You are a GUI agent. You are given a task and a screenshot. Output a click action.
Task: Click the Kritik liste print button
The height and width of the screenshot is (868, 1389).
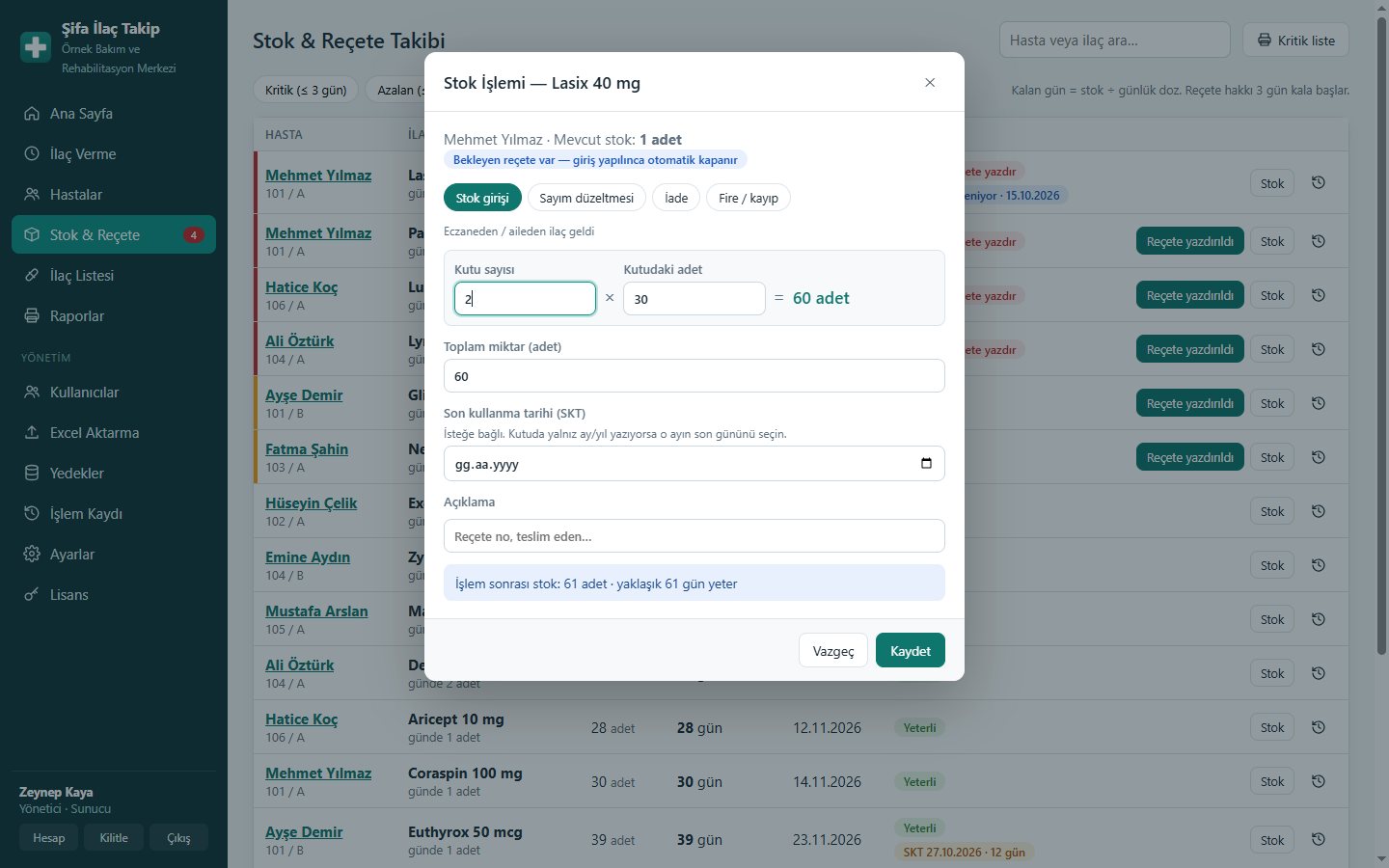[x=1295, y=40]
